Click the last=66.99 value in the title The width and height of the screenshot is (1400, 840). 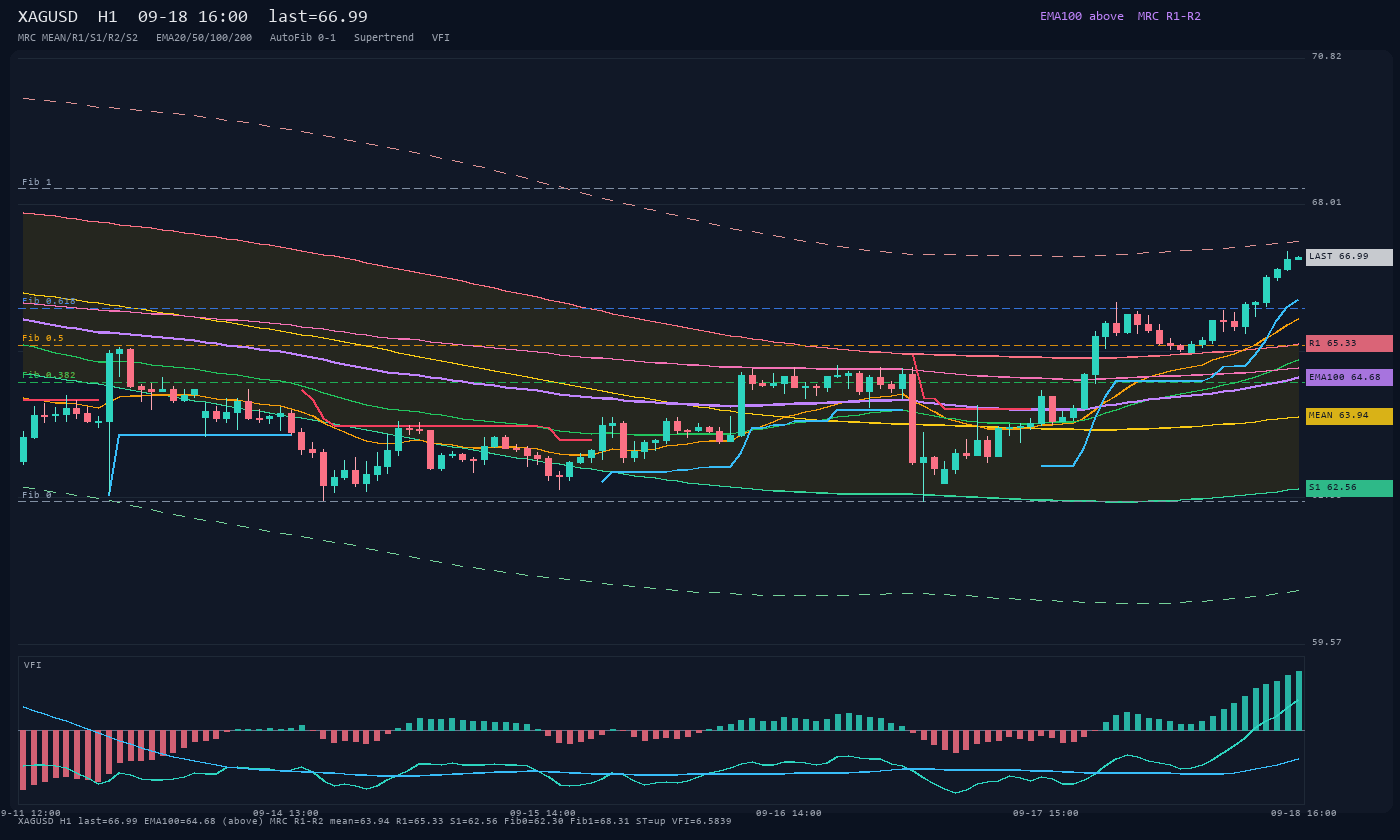pyautogui.click(x=318, y=17)
